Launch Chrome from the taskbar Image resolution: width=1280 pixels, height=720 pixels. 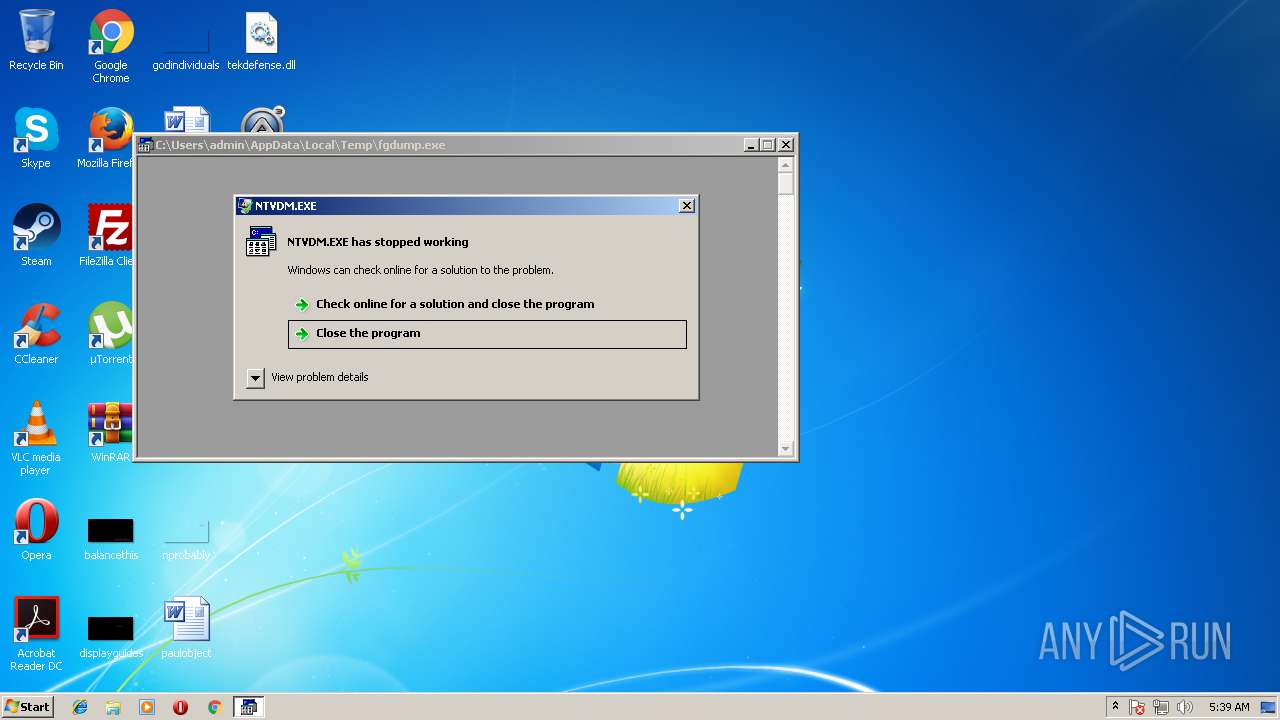pos(214,707)
